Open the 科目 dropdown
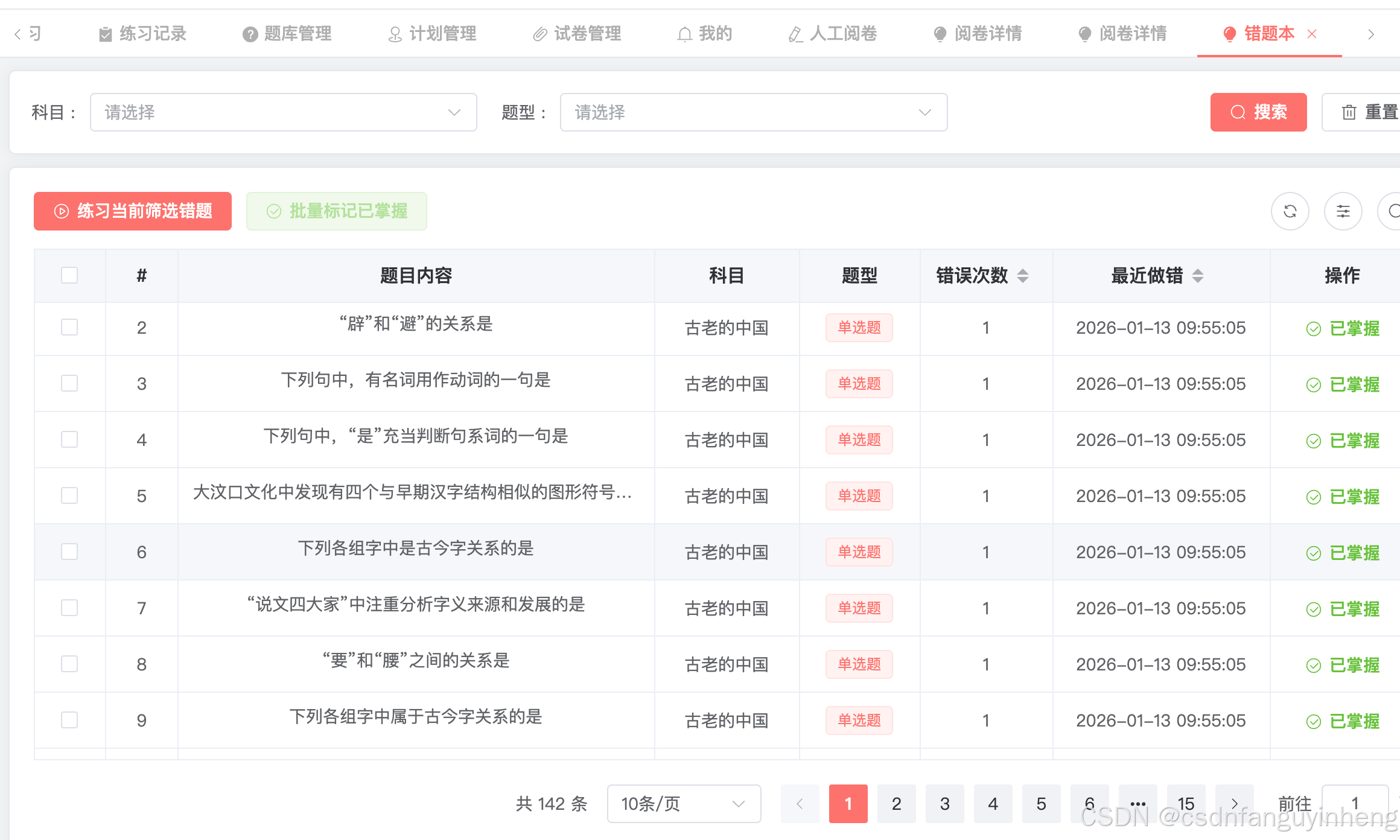The image size is (1400, 840). pyautogui.click(x=283, y=112)
